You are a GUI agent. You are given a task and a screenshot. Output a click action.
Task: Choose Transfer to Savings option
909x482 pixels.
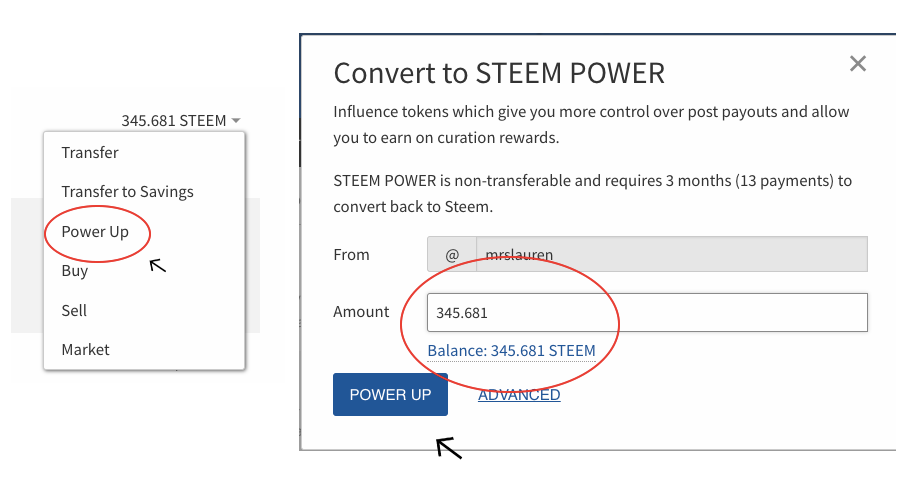pyautogui.click(x=128, y=191)
